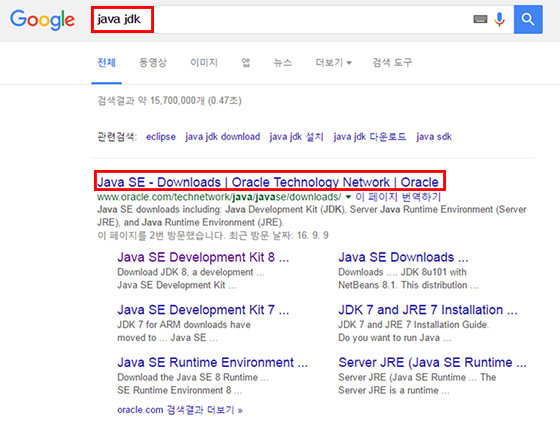Click 이 페이지 번역하기 translate link

398,197
